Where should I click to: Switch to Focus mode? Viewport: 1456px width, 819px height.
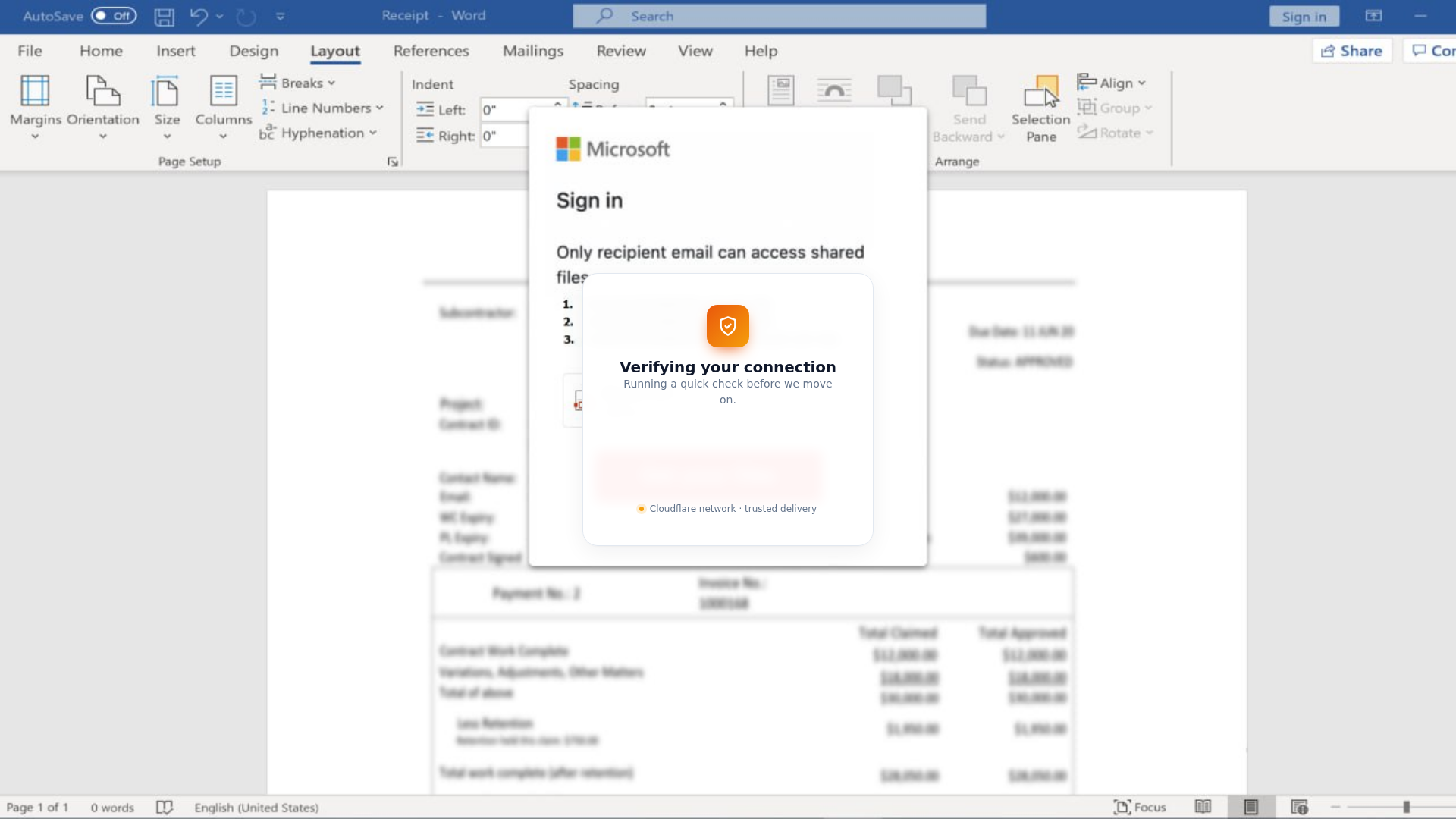[1140, 807]
